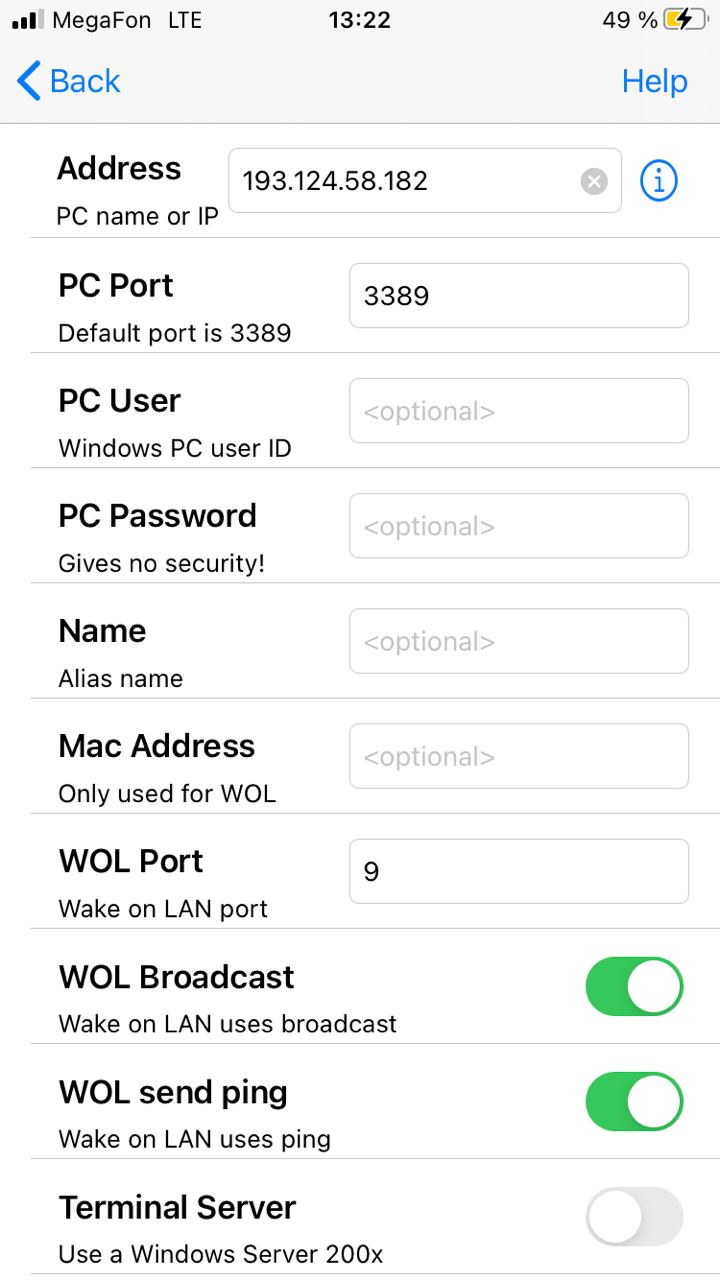Image resolution: width=720 pixels, height=1280 pixels.
Task: Tap the 13:22 clock in status bar
Action: point(359,20)
